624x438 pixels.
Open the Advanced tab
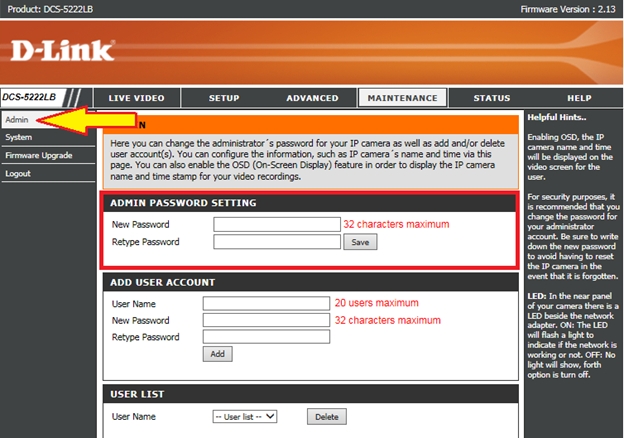(312, 98)
